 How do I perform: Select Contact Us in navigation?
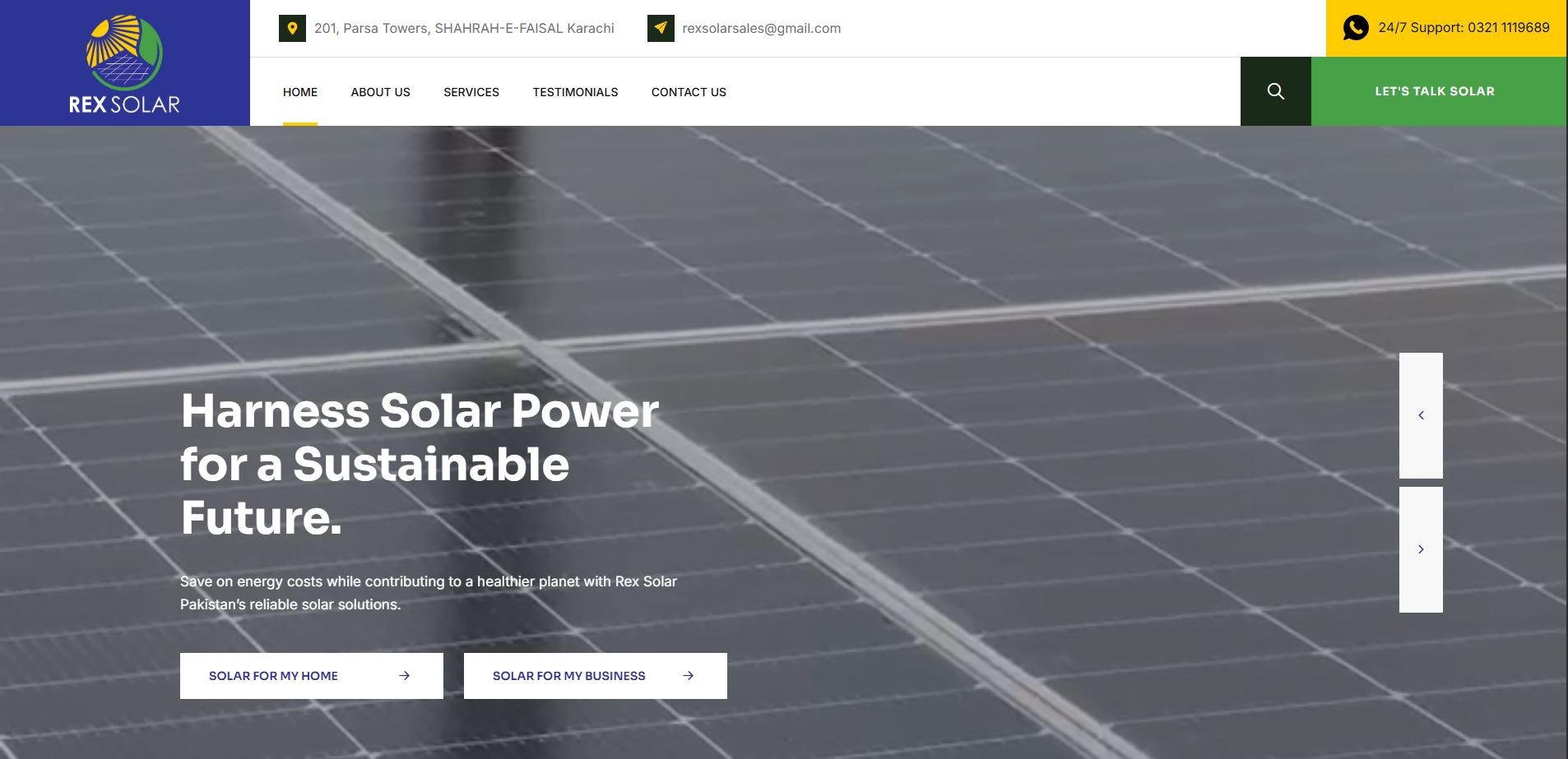point(689,92)
